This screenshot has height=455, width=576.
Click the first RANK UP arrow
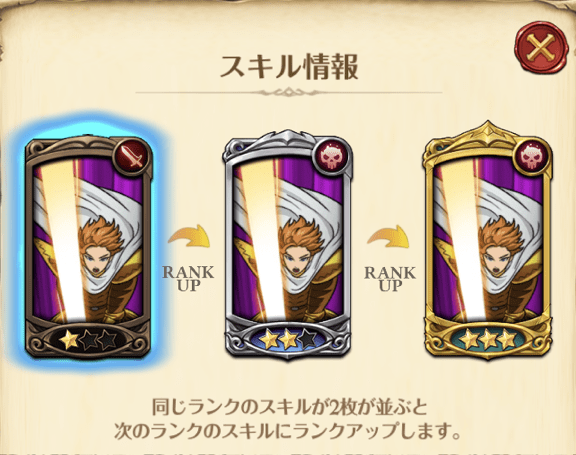click(x=189, y=237)
